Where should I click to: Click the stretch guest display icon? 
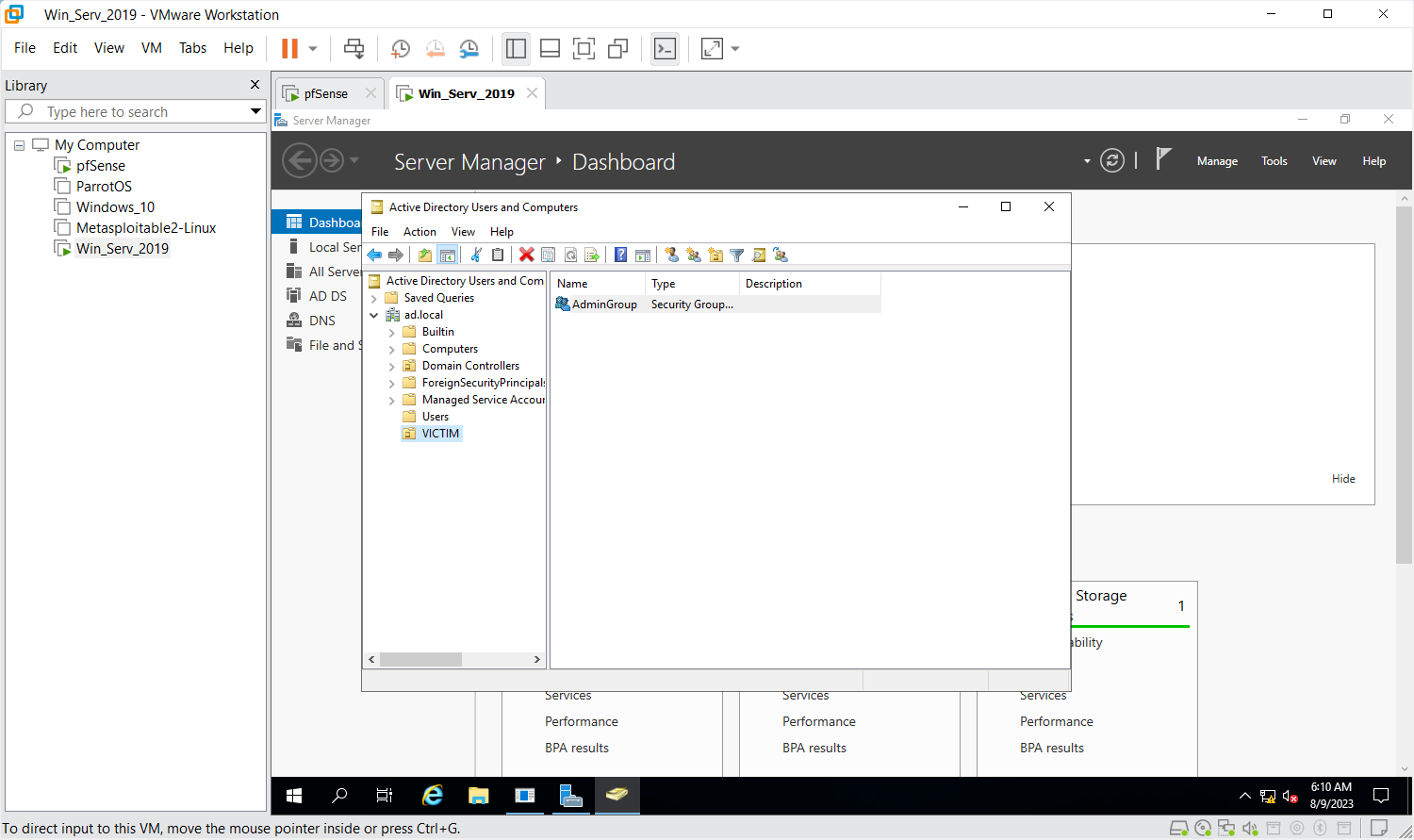point(712,49)
